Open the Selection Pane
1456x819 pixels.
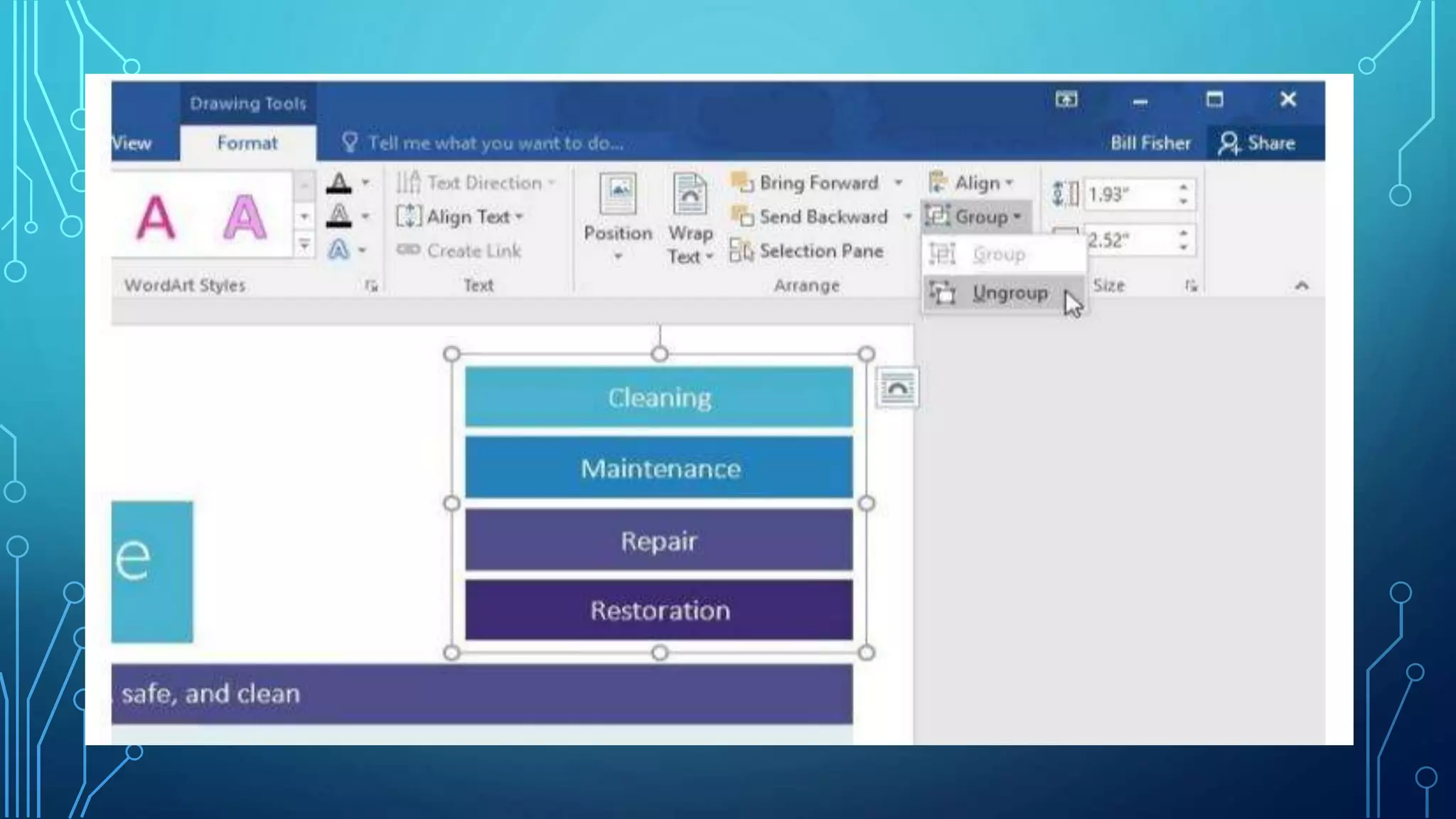pos(807,251)
